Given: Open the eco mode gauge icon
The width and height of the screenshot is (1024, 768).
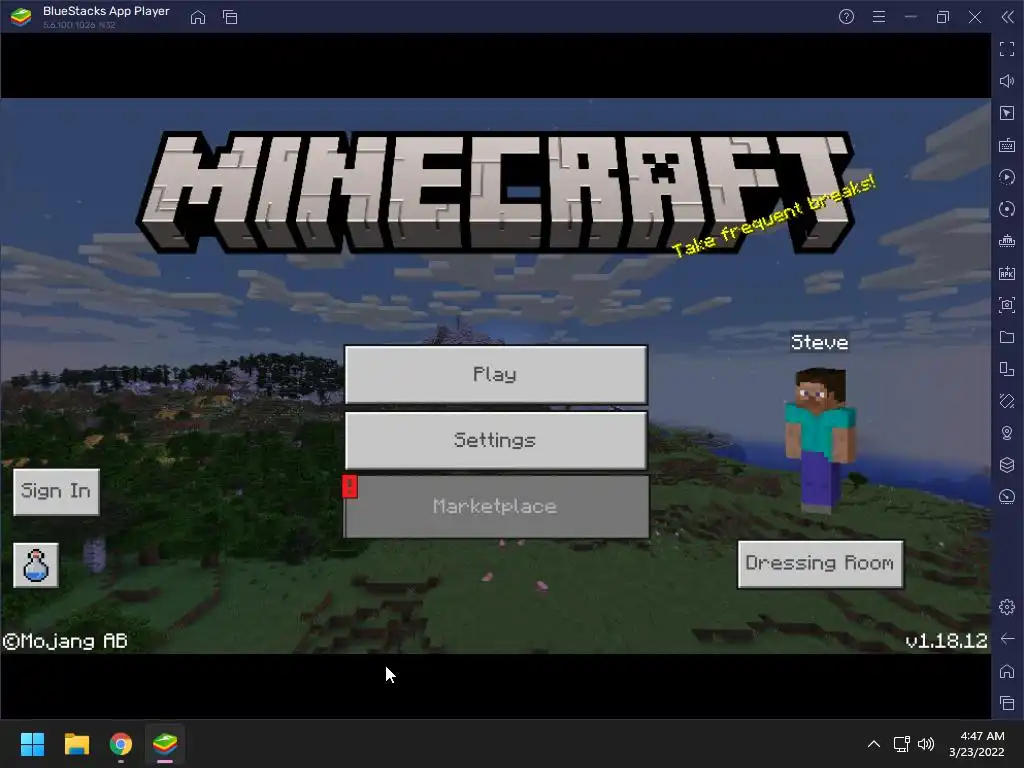Looking at the screenshot, I should (x=1006, y=497).
